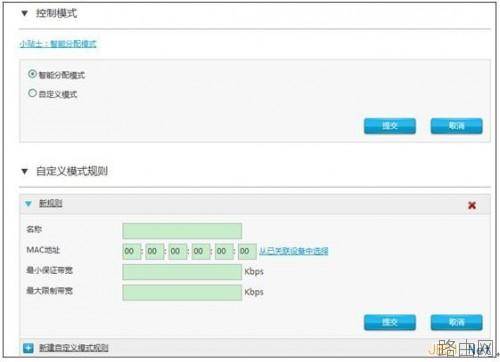Viewport: 500px width, 362px height.
Task: Click the 最小保证带宽 label
Action: click(50, 270)
